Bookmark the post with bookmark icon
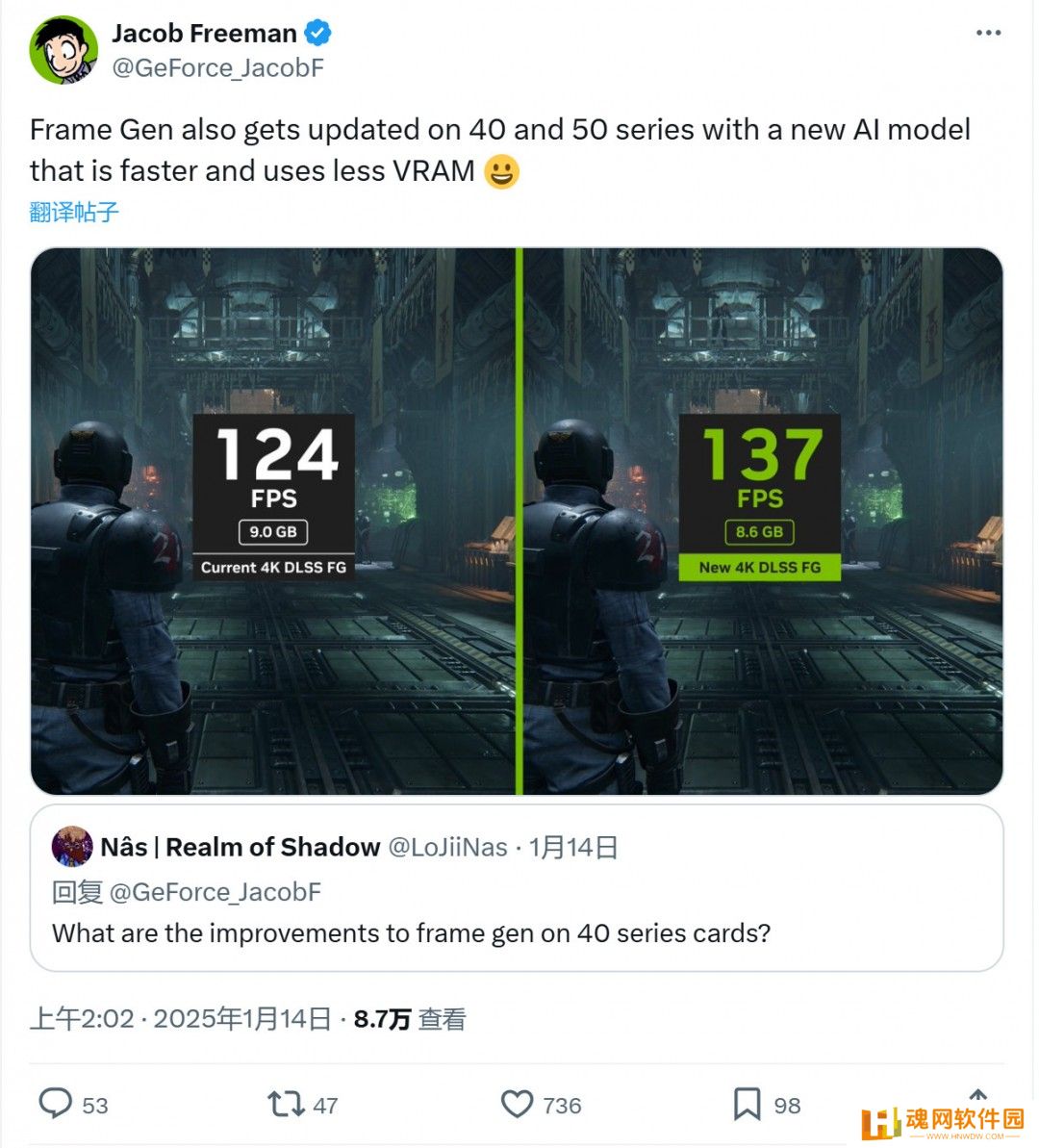The height and width of the screenshot is (1148, 1039). tap(747, 1104)
